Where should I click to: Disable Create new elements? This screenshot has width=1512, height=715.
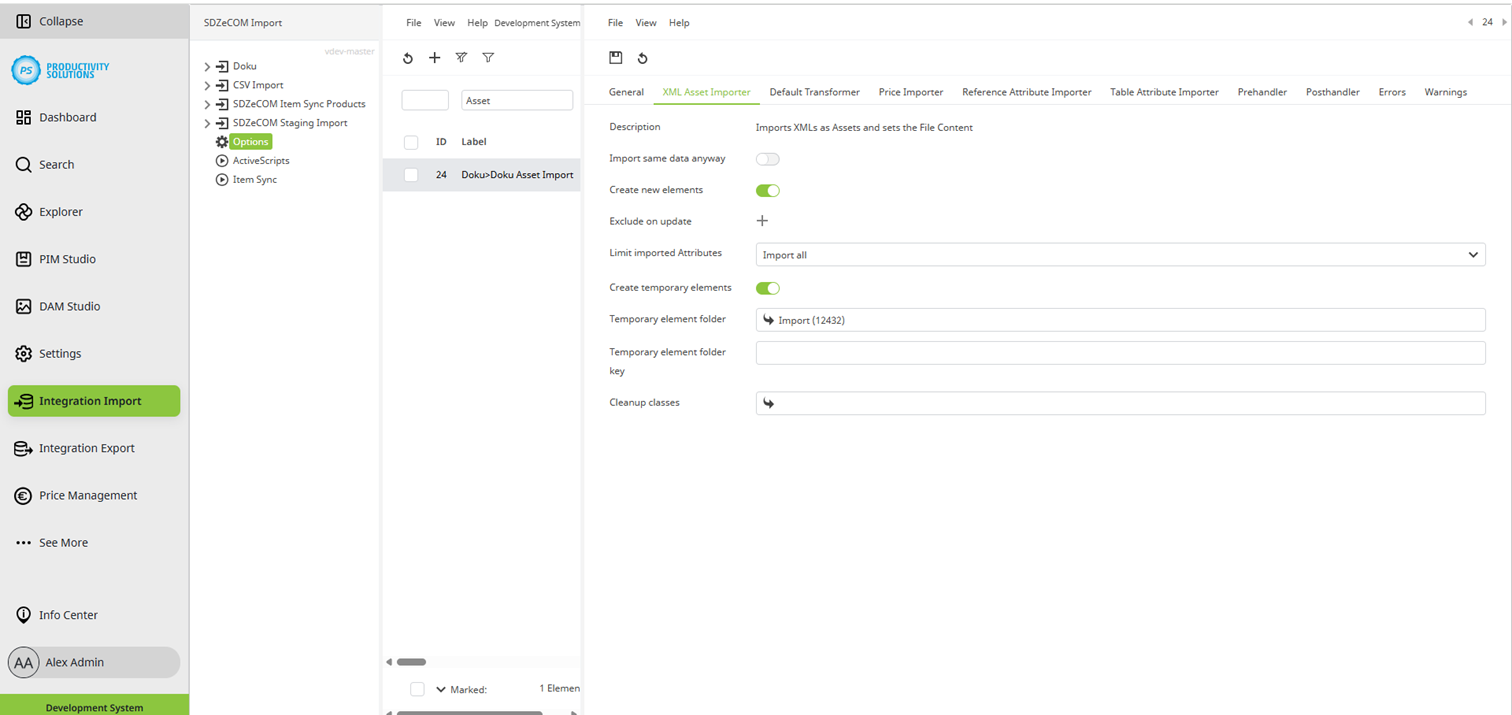click(x=766, y=190)
